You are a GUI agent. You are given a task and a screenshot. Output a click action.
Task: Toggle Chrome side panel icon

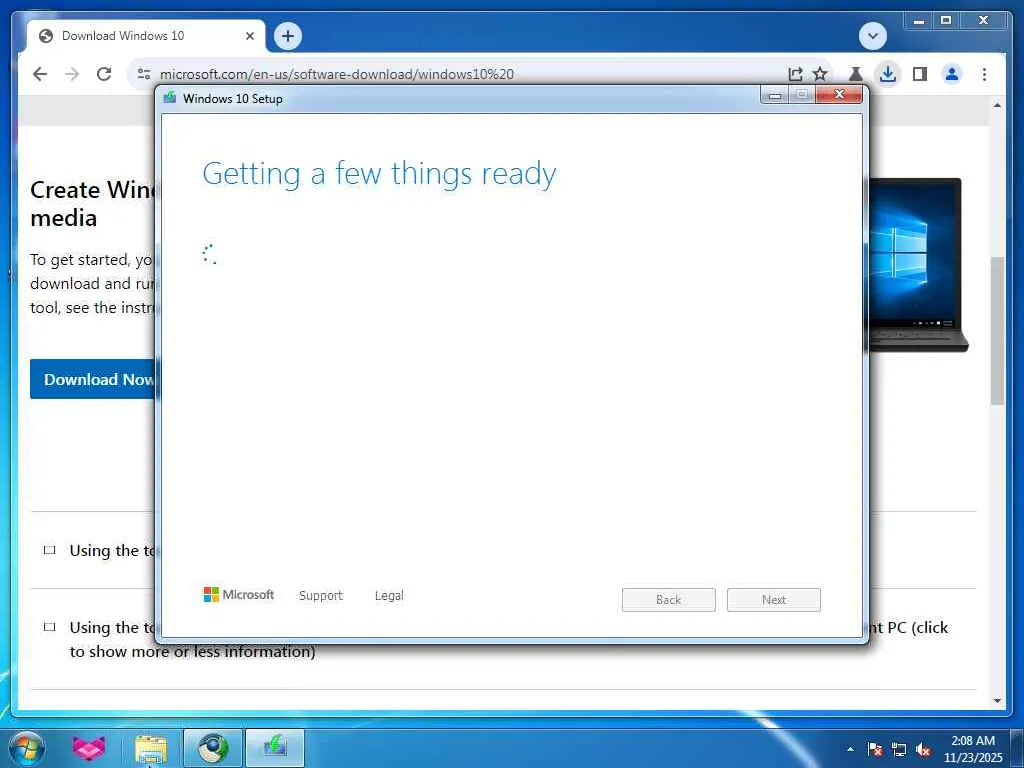point(920,74)
